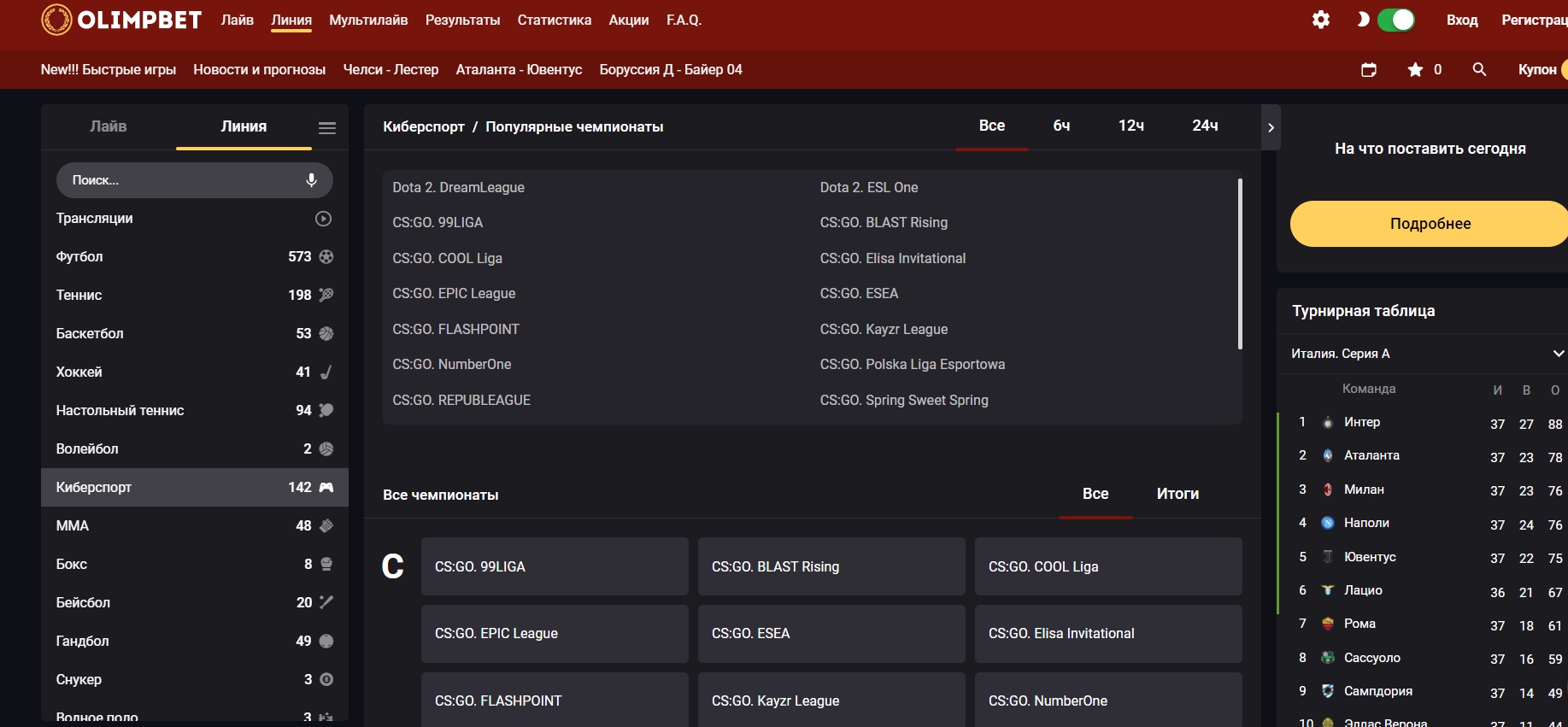Collapse the right panel with arrow
Screen dimensions: 1568x727
tap(1271, 127)
